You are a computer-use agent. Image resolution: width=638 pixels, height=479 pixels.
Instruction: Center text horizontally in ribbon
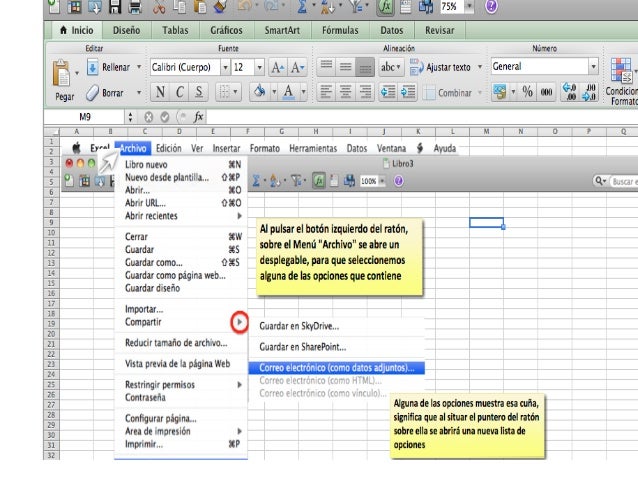345,92
